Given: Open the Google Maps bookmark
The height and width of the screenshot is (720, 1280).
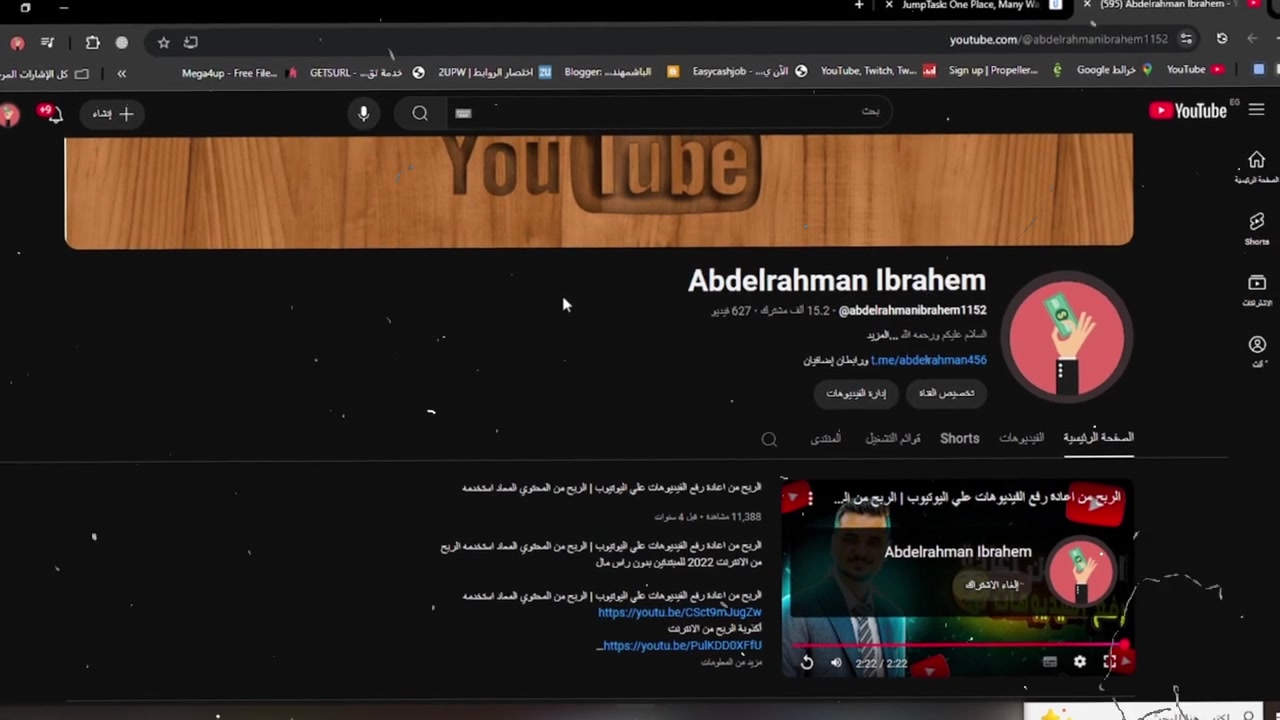Looking at the screenshot, I should tap(1114, 70).
